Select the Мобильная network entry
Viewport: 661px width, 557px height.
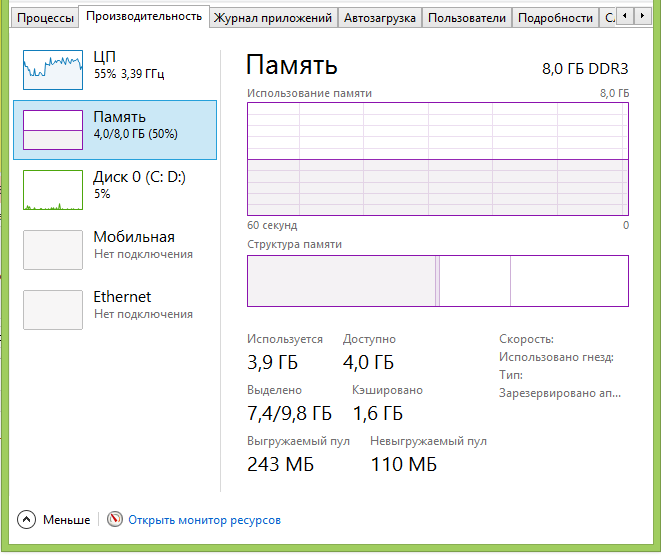pos(115,250)
